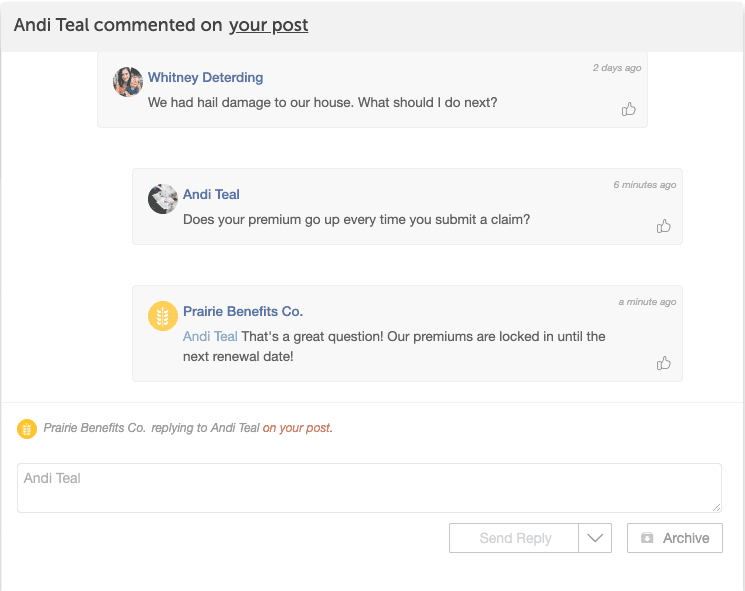
Task: Open Whitney Deterding's profile picture
Action: tap(128, 82)
